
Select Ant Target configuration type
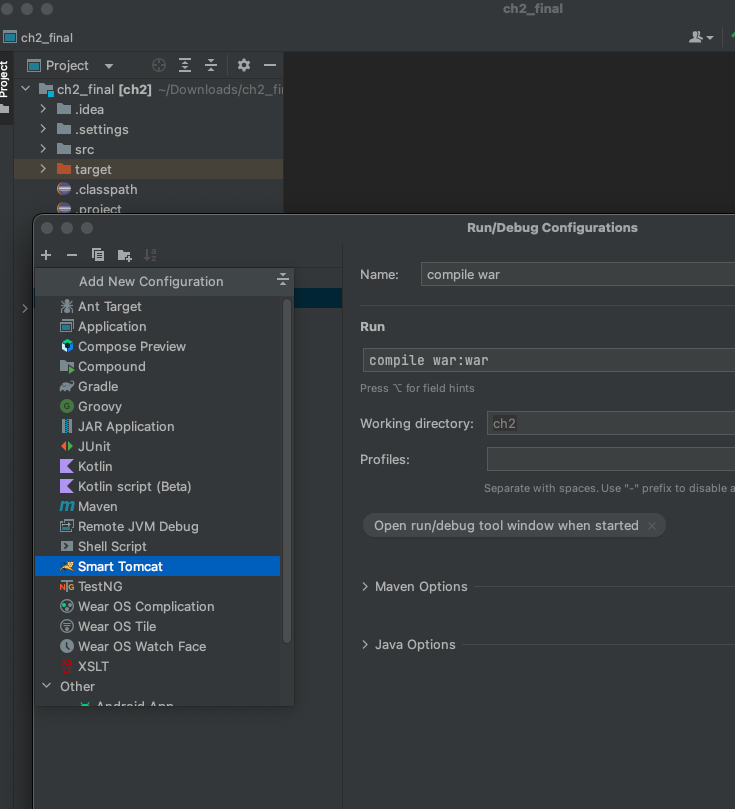[157, 306]
